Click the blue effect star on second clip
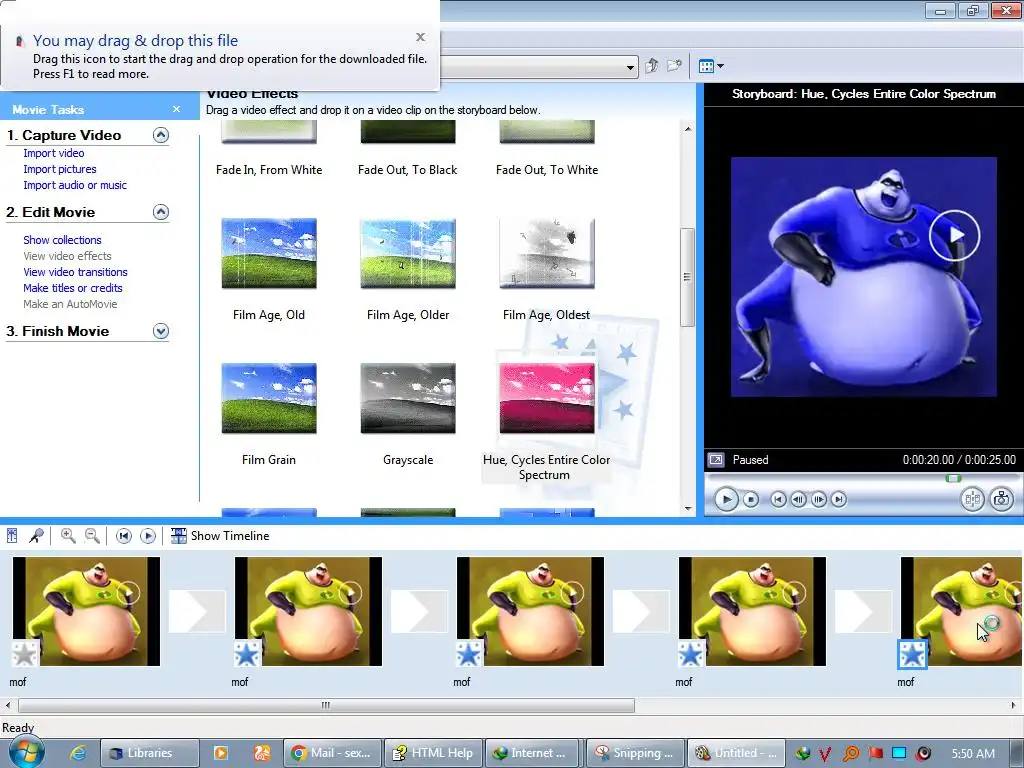This screenshot has width=1024, height=768. (x=247, y=654)
